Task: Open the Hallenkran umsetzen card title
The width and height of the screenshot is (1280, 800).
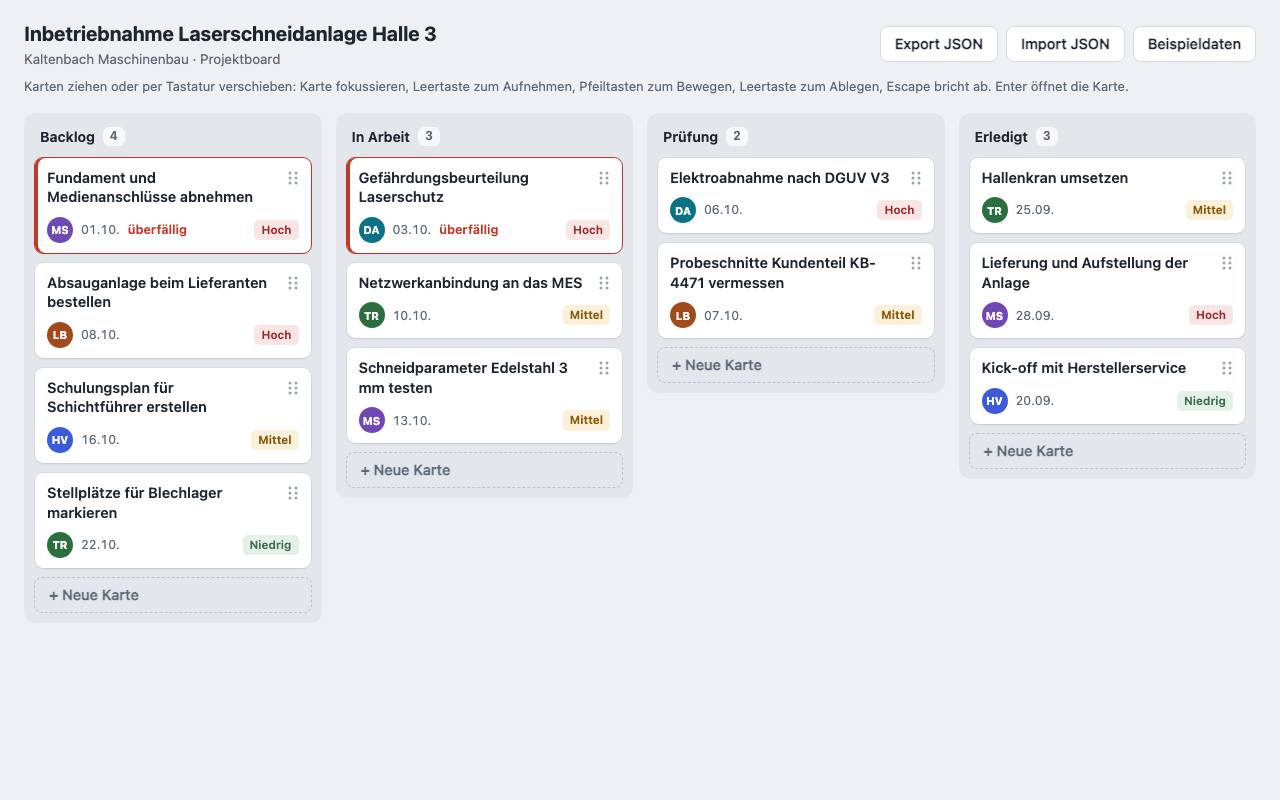Action: tap(1054, 178)
